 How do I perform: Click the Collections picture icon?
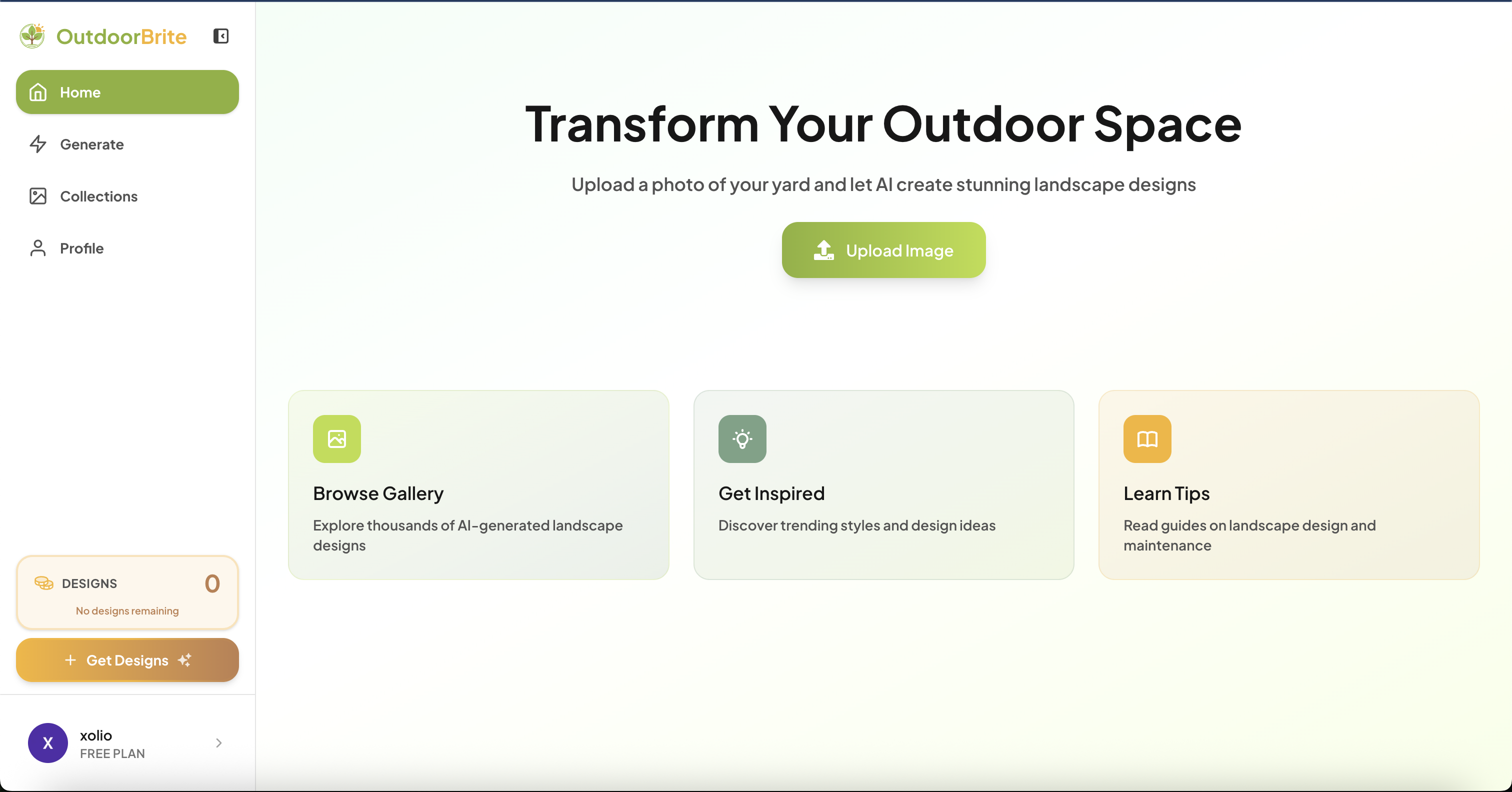pos(38,196)
